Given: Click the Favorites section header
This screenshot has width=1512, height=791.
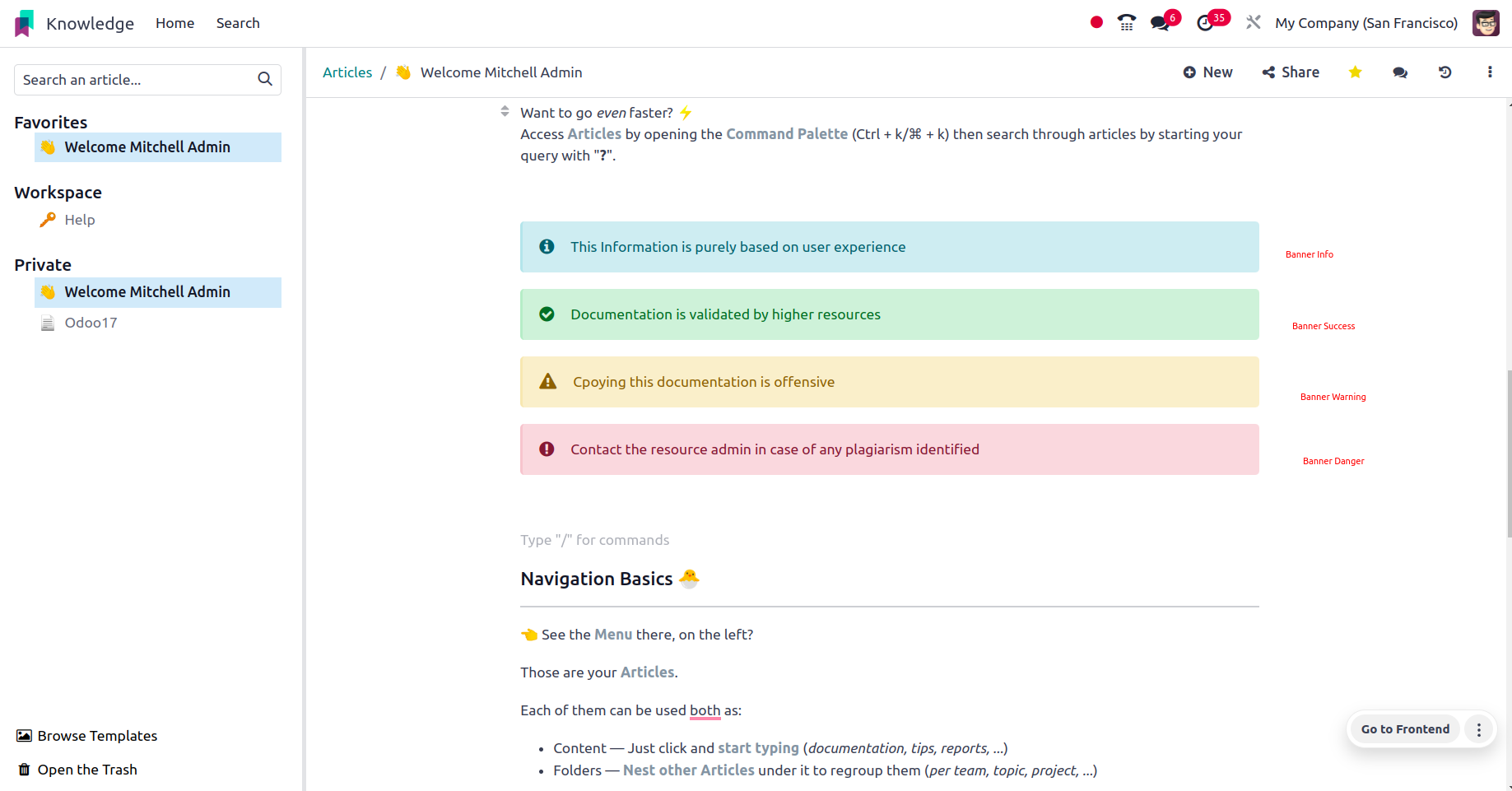Looking at the screenshot, I should pyautogui.click(x=51, y=122).
